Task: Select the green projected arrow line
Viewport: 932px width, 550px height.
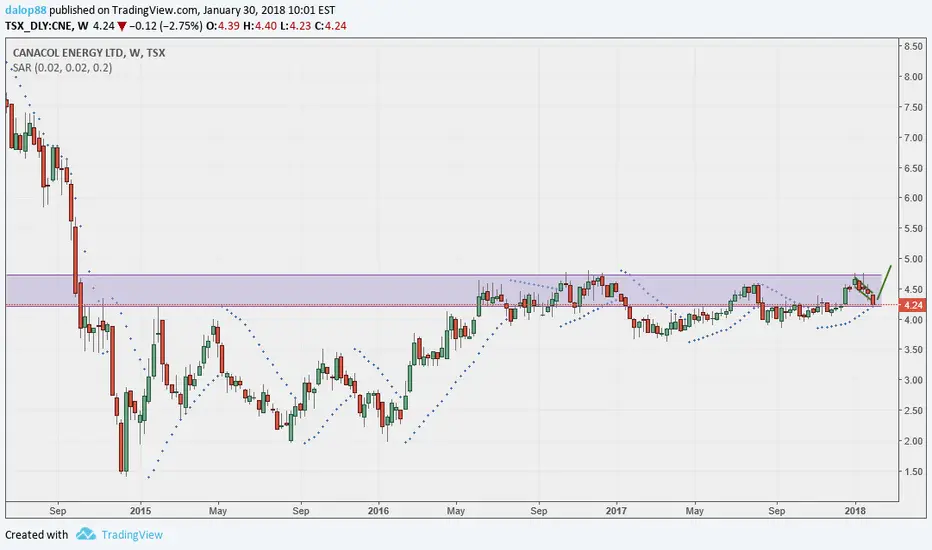Action: coord(884,282)
